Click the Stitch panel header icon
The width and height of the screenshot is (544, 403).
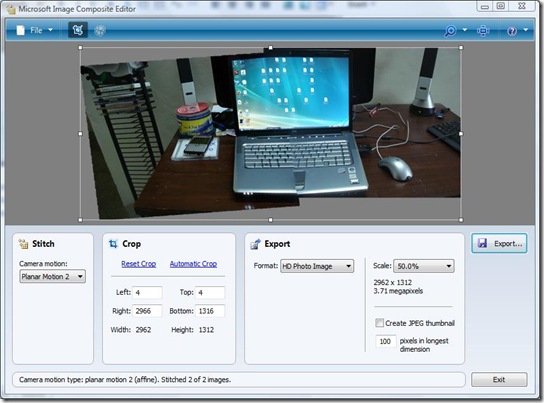(x=24, y=244)
